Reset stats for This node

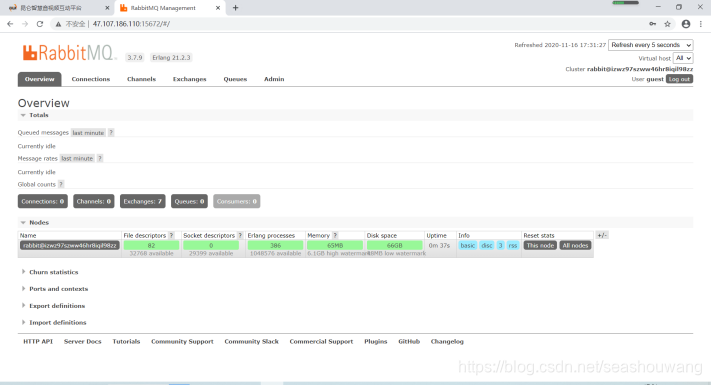(540, 245)
